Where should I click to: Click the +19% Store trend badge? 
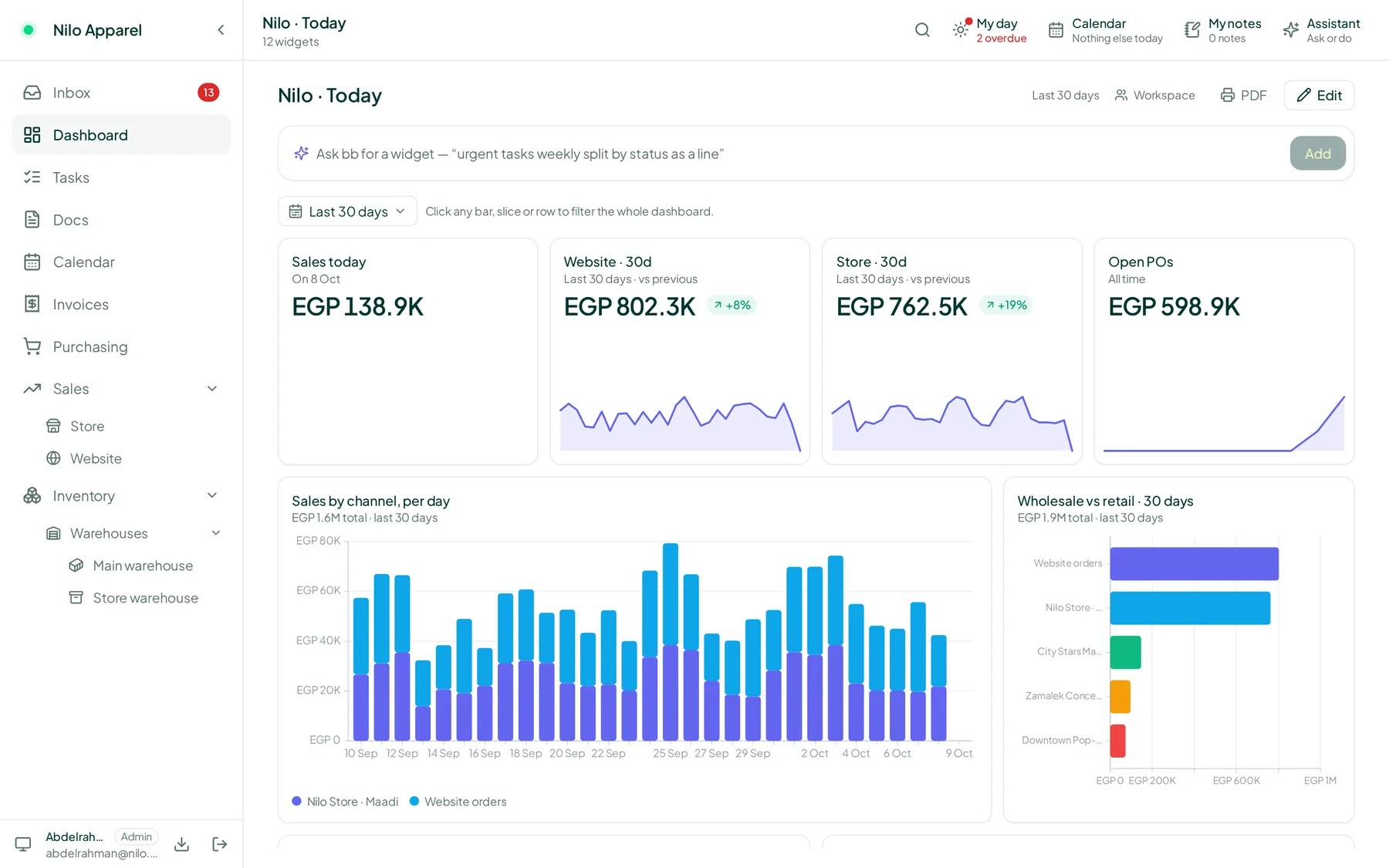1006,305
